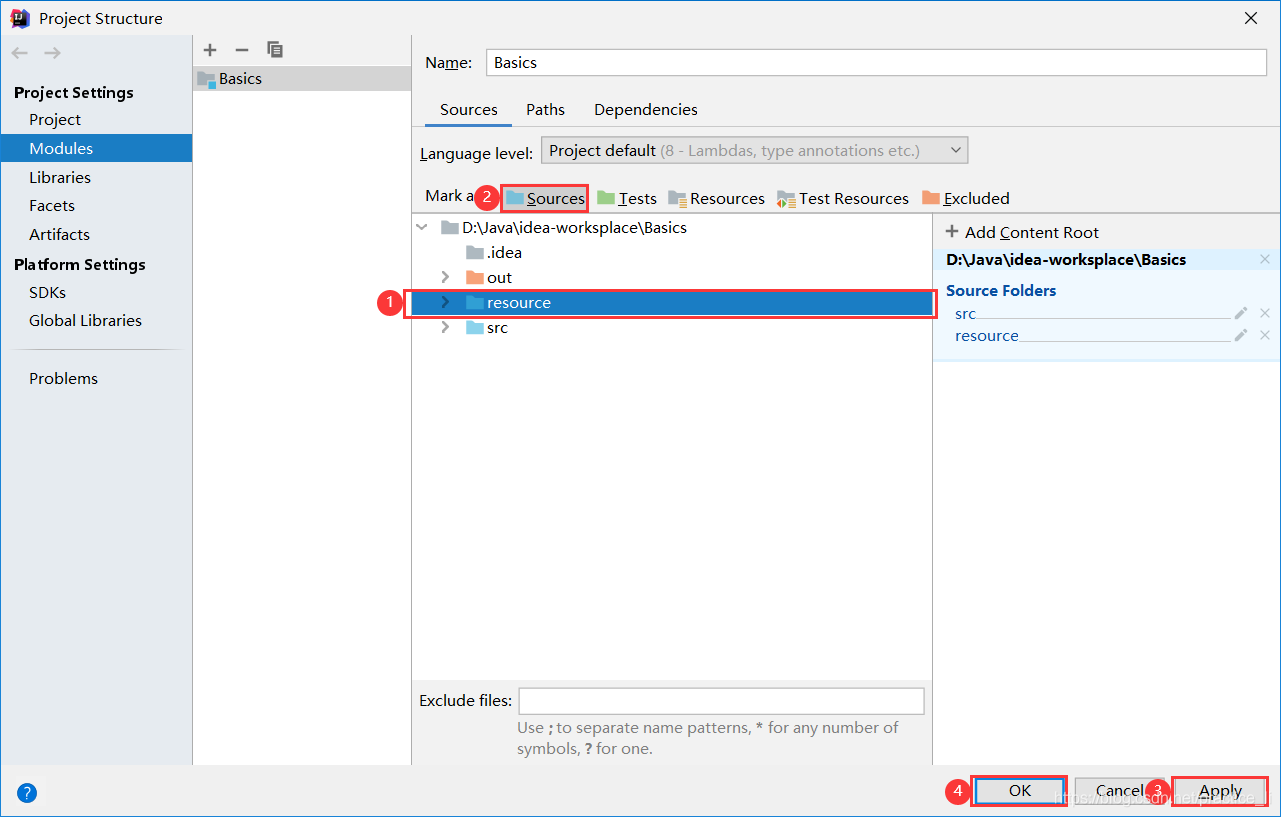Mark selected folder as Tests
The image size is (1281, 817).
pyautogui.click(x=627, y=198)
